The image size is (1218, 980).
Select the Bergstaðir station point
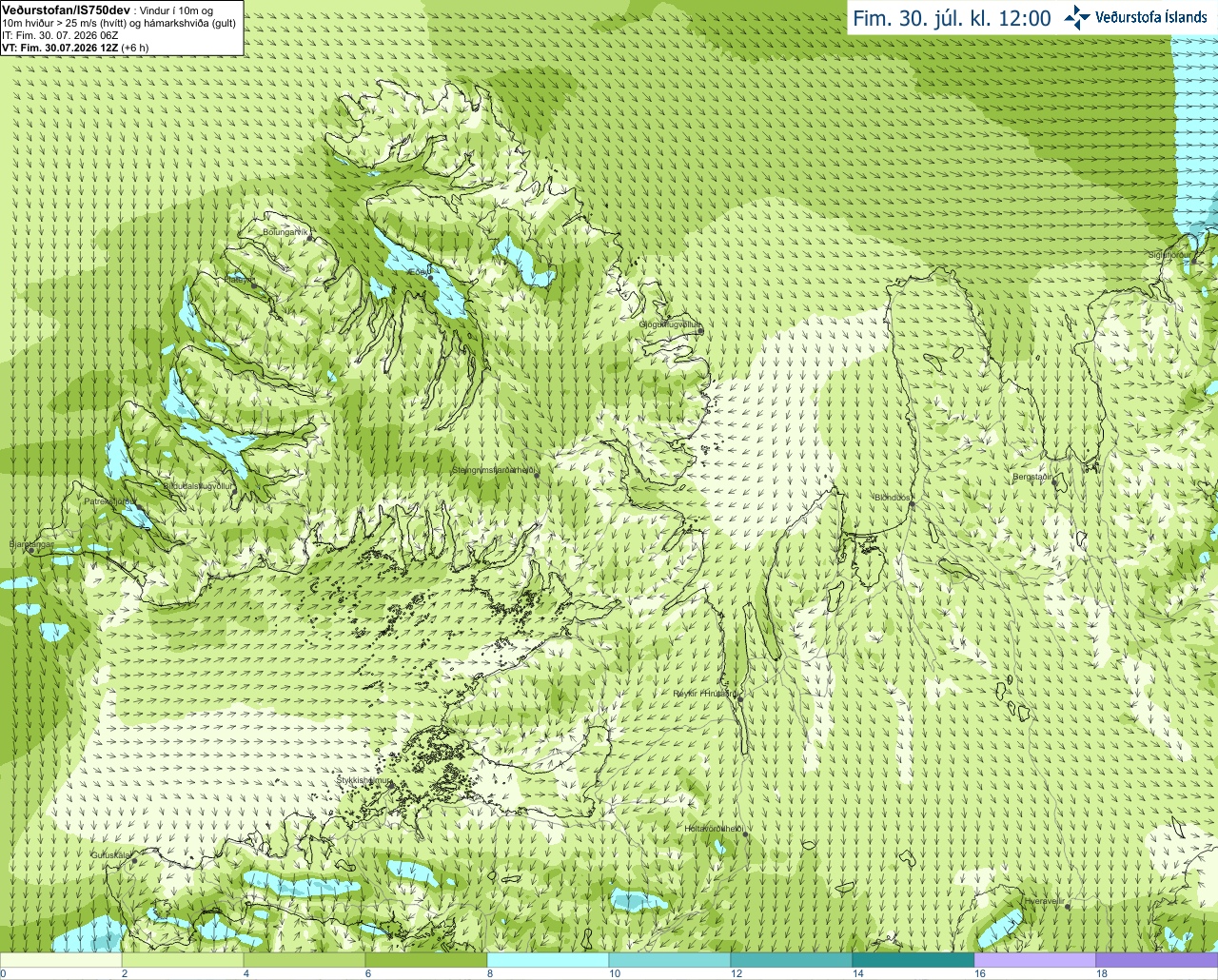pyautogui.click(x=1056, y=481)
